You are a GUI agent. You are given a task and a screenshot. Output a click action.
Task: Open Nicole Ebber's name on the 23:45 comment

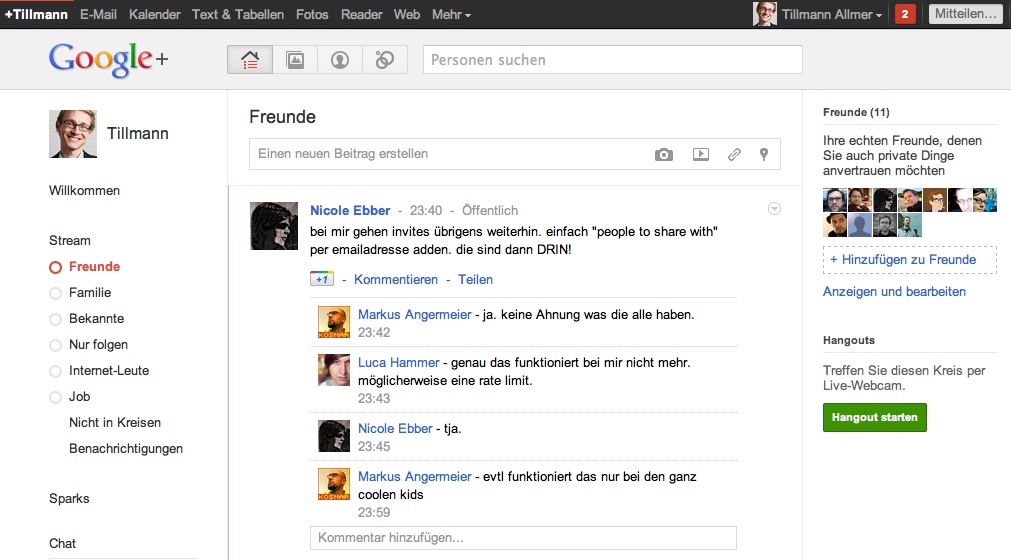pos(395,429)
